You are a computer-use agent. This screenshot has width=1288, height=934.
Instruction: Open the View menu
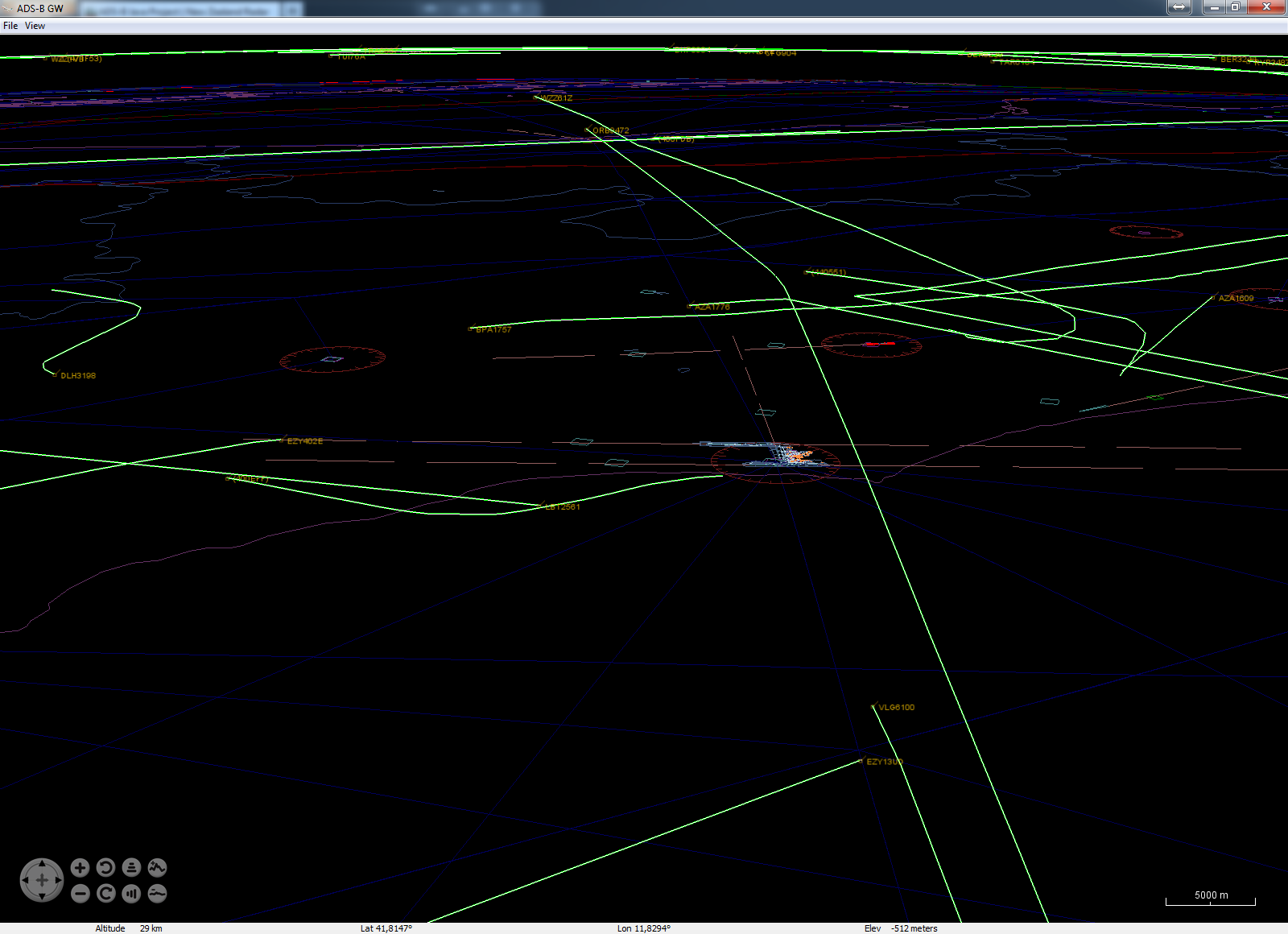pos(35,26)
